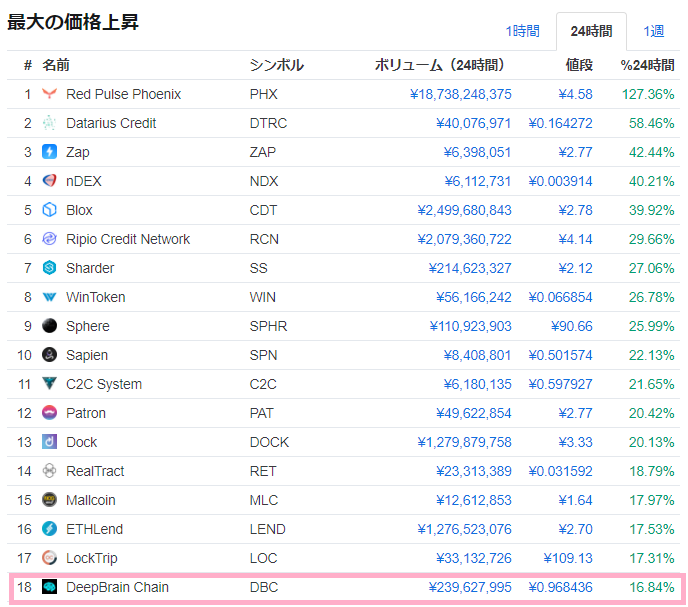This screenshot has width=688, height=607.
Task: Click the Datarius Credit coin icon
Action: click(x=50, y=123)
